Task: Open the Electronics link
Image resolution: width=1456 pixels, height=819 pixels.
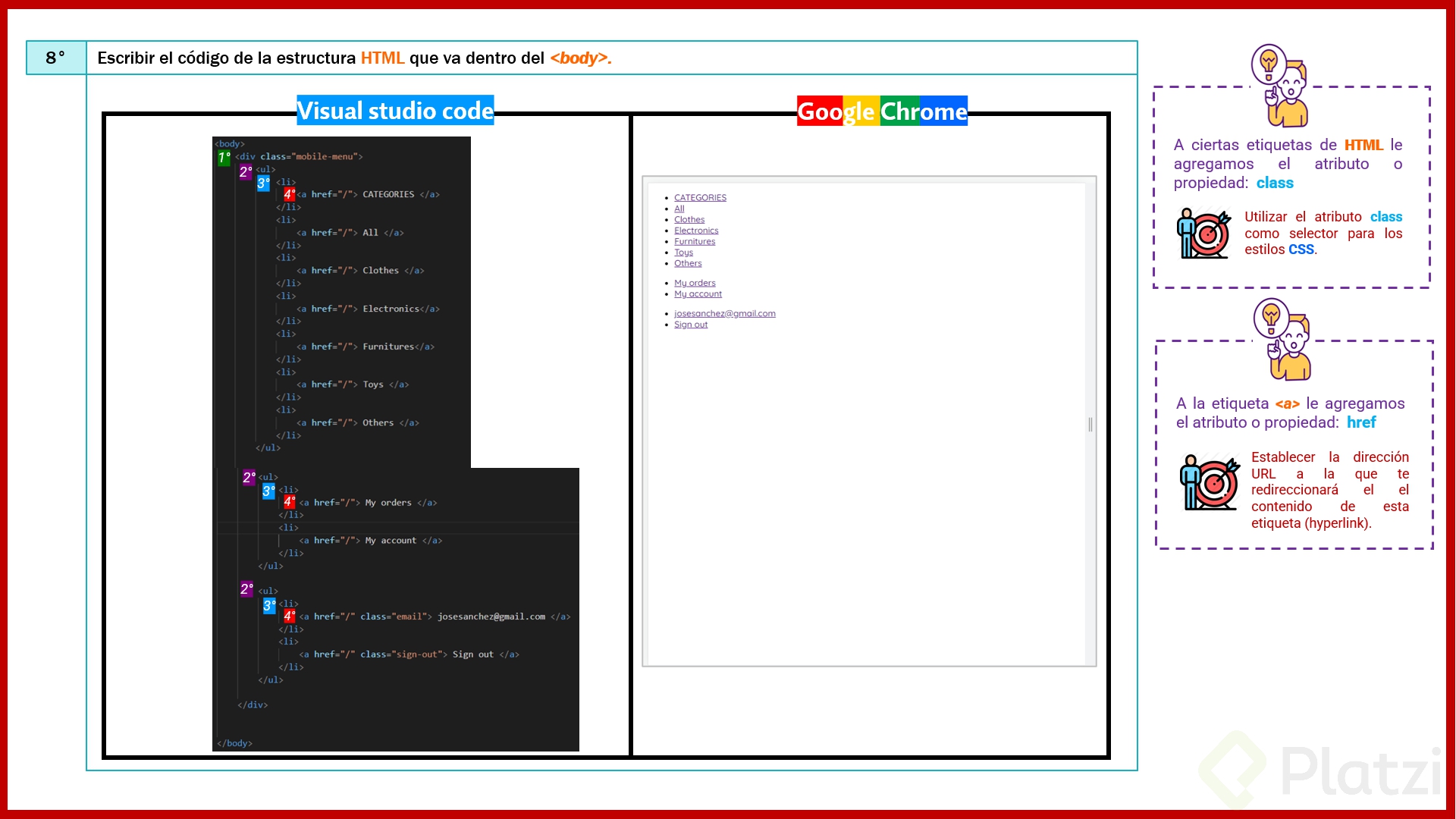Action: pyautogui.click(x=695, y=231)
